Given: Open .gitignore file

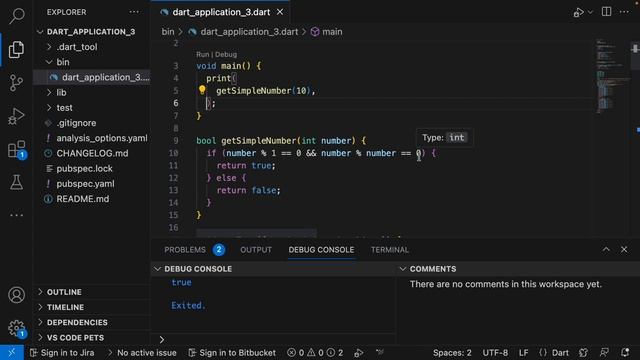Looking at the screenshot, I should [76, 123].
